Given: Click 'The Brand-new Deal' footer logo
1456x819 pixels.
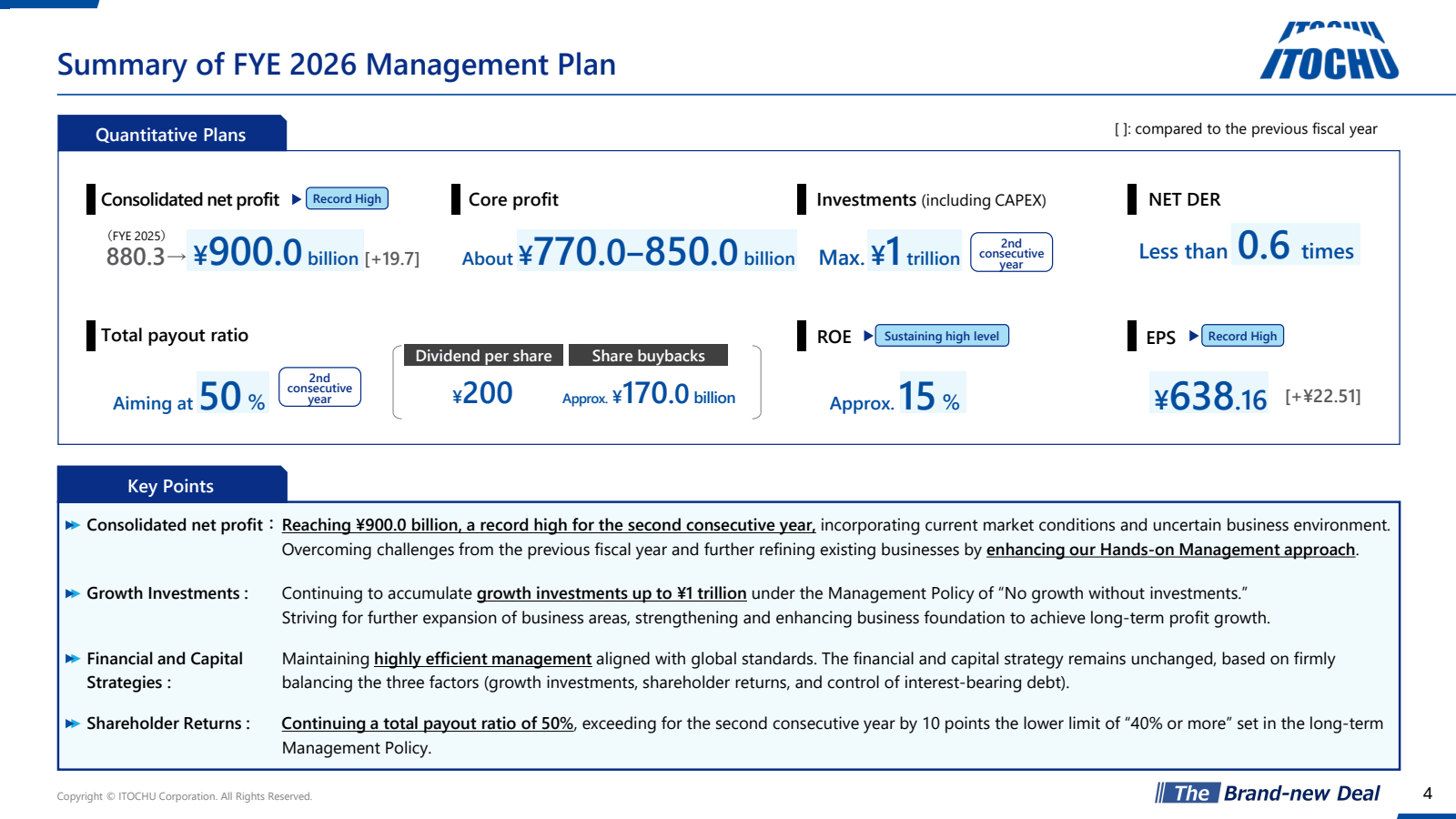Looking at the screenshot, I should [x=1269, y=793].
